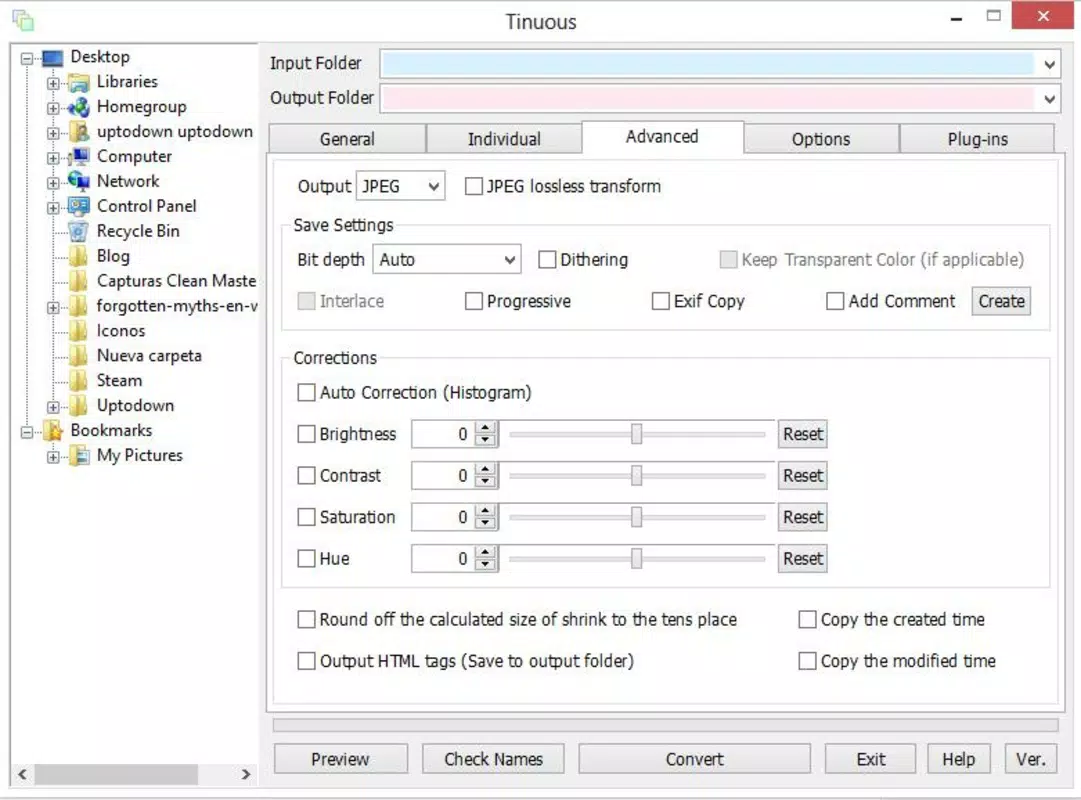Expand the Homegroup tree node

(53, 108)
